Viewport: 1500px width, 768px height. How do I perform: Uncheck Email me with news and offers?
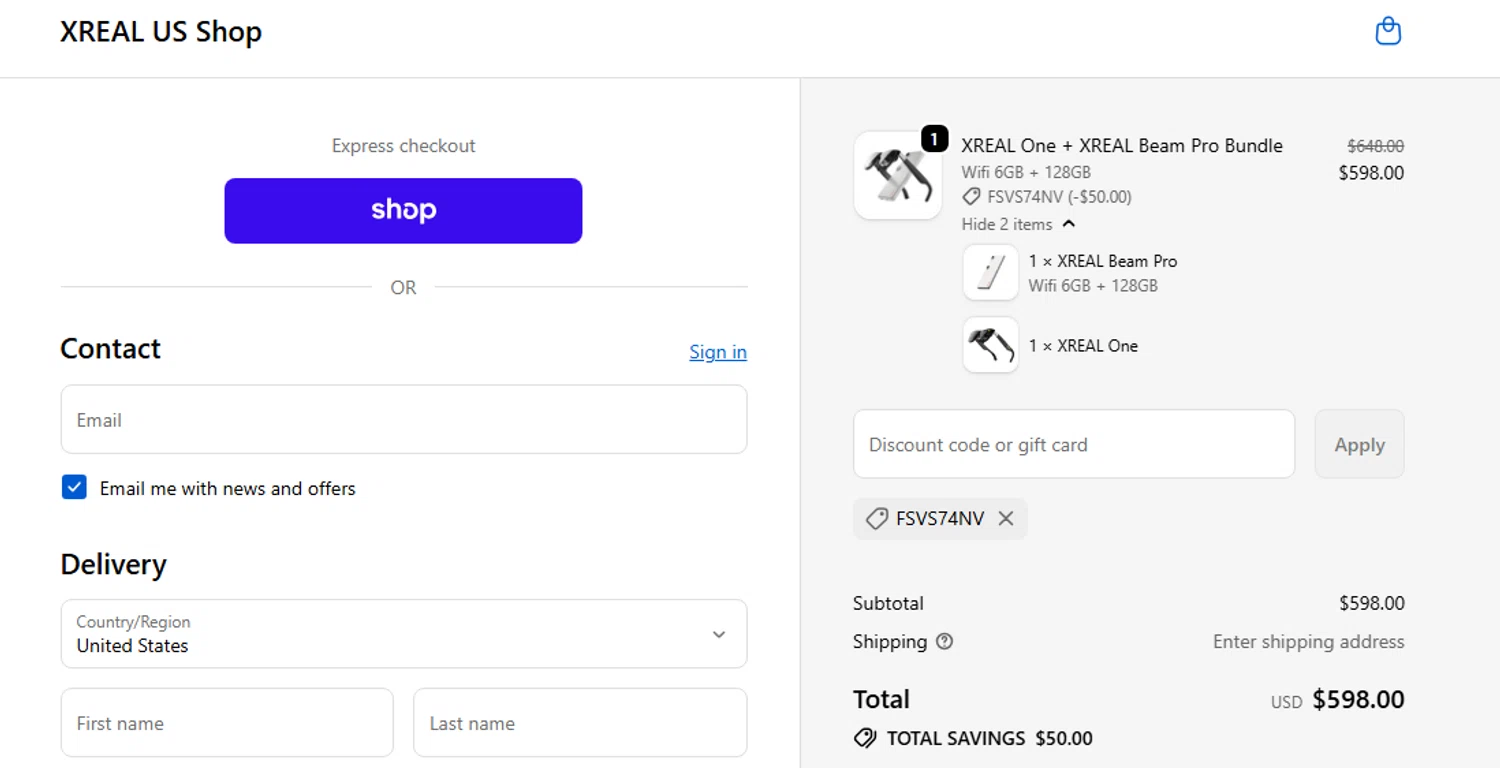[x=74, y=488]
